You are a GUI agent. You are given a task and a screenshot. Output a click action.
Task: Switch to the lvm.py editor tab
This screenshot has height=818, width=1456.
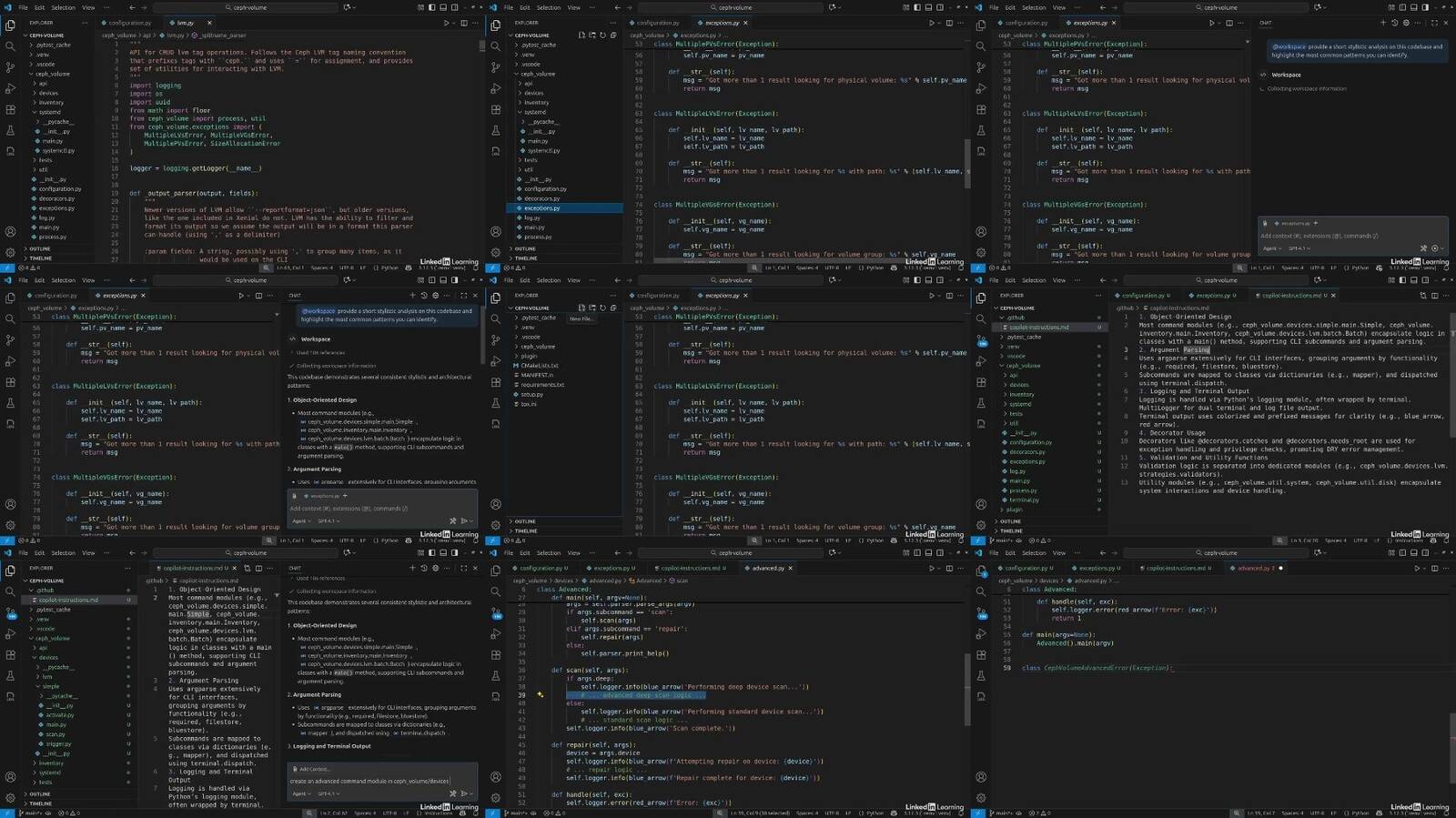186,23
